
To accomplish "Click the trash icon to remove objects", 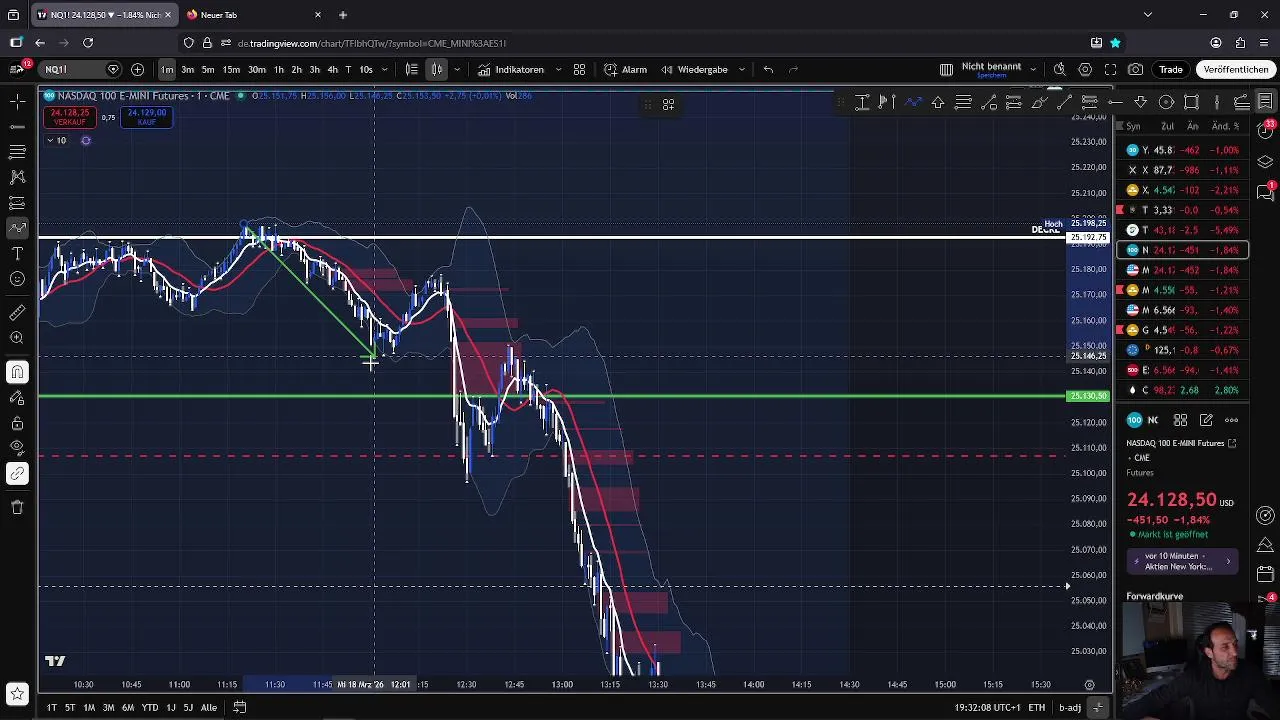I will click(x=17, y=507).
